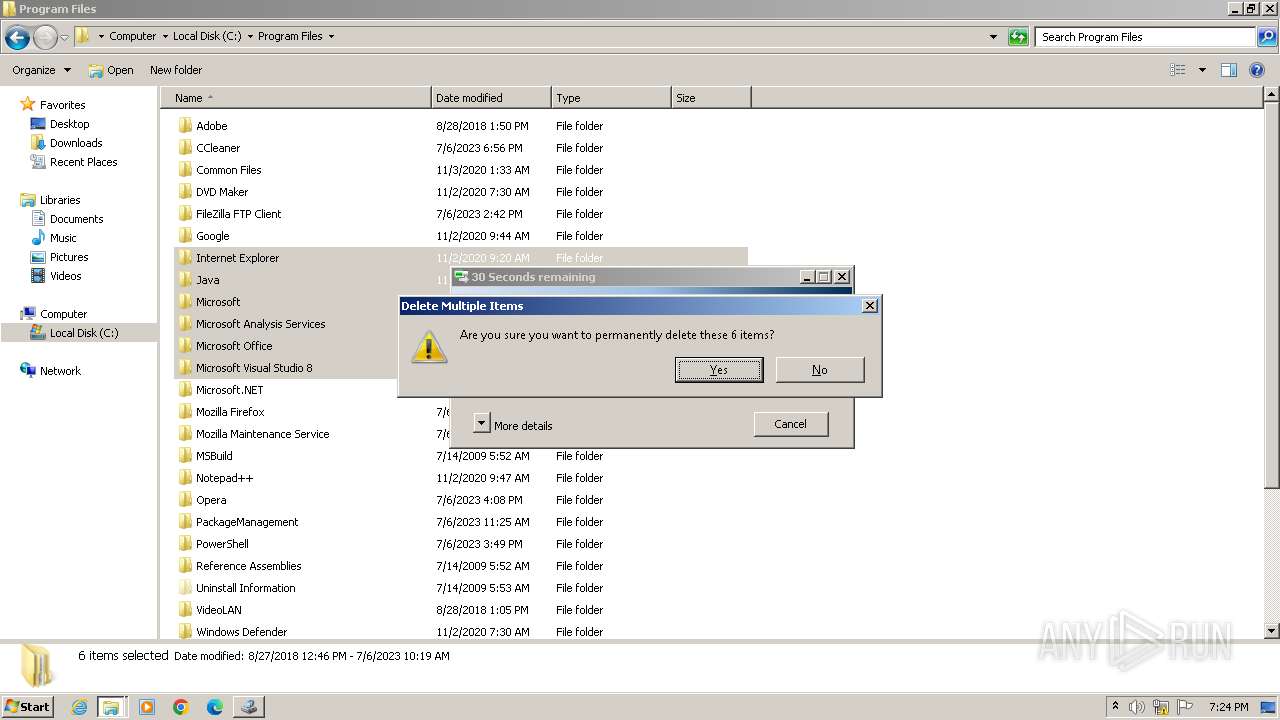
Task: Select Local Disk (C:) in breadcrumb
Action: [x=207, y=36]
